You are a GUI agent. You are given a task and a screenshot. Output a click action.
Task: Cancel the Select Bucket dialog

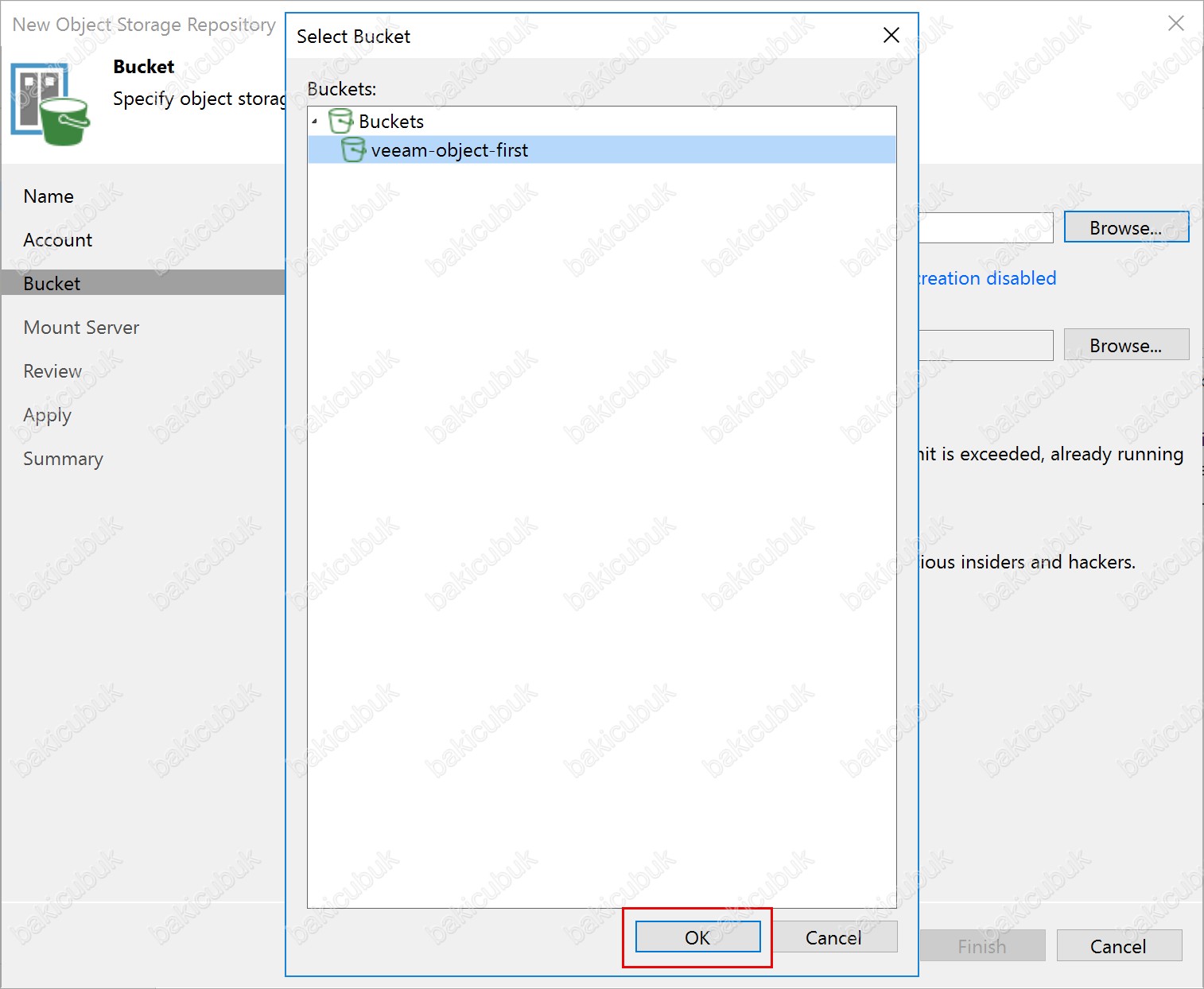833,937
